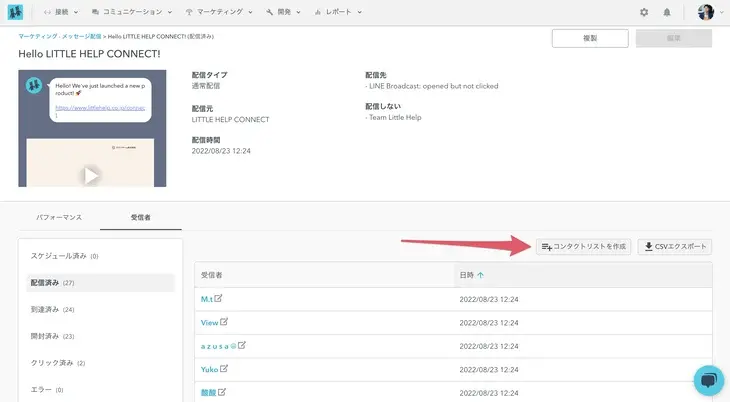
Task: Click コンタクトリストを作成 button
Action: pyautogui.click(x=583, y=246)
